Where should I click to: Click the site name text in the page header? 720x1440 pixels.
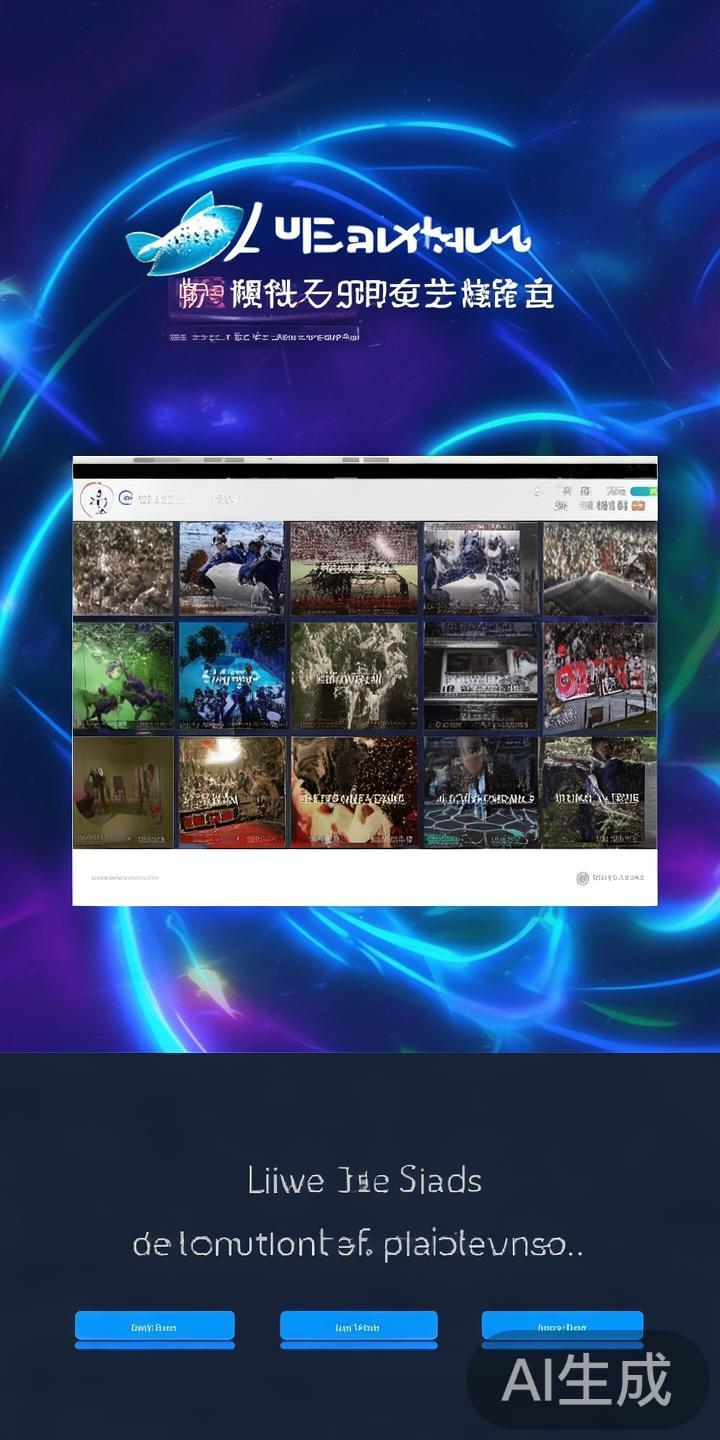(x=165, y=498)
